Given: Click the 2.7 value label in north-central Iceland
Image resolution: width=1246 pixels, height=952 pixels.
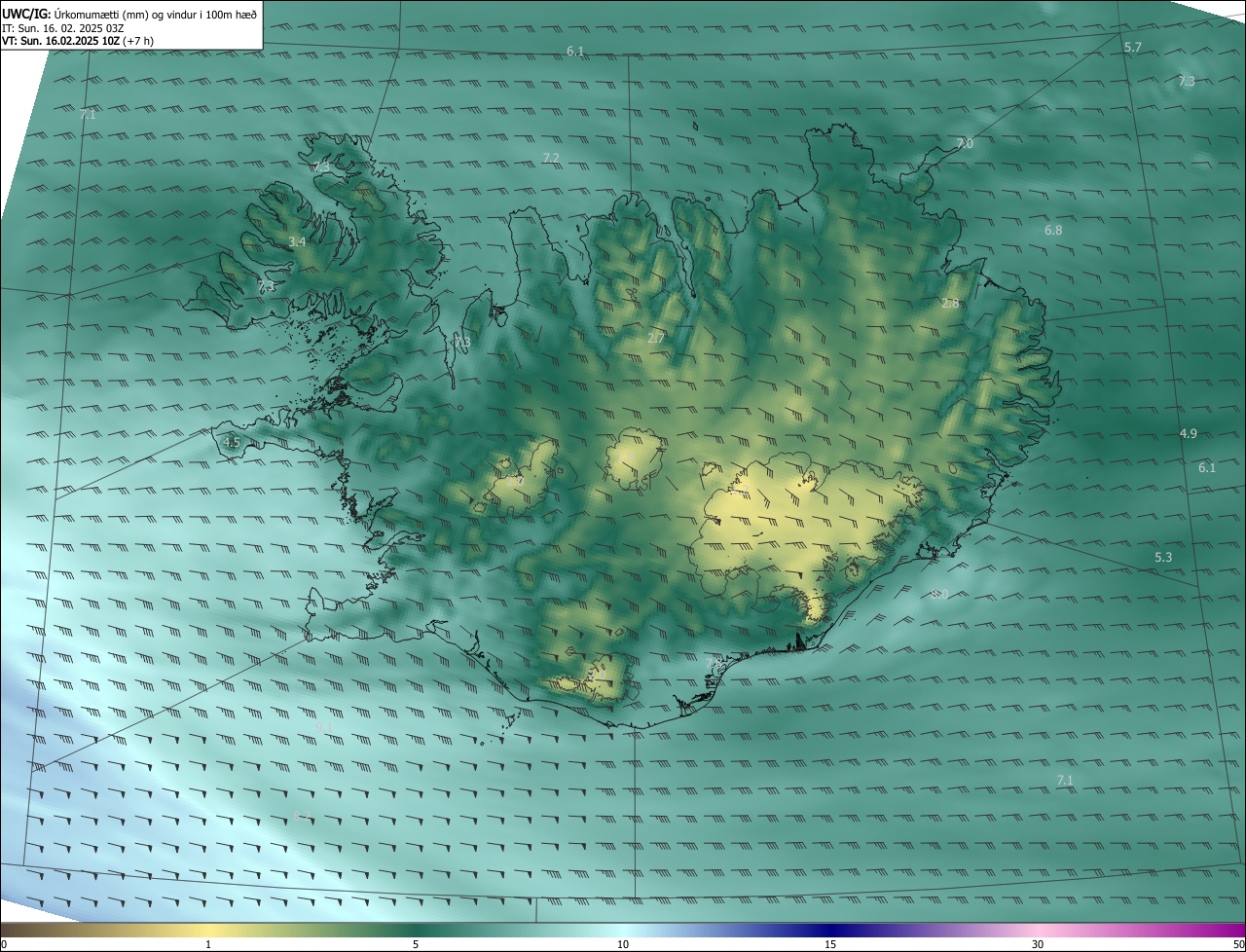Looking at the screenshot, I should (656, 338).
